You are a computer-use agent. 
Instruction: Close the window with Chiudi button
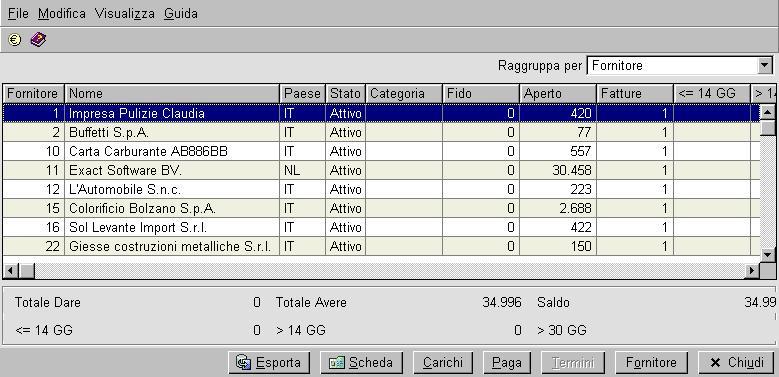pos(736,363)
